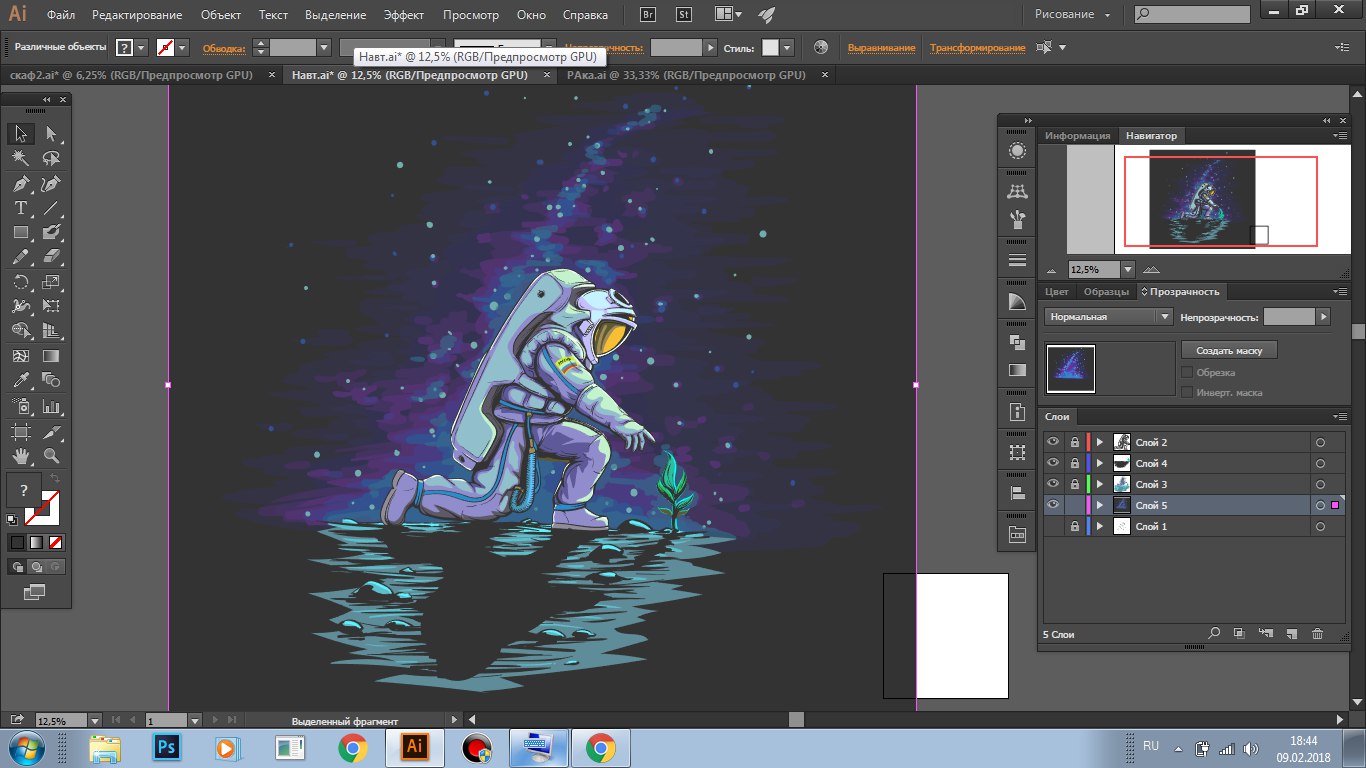Select the Free Transform tool
Viewport: 1366px width, 768px height.
[x=51, y=306]
